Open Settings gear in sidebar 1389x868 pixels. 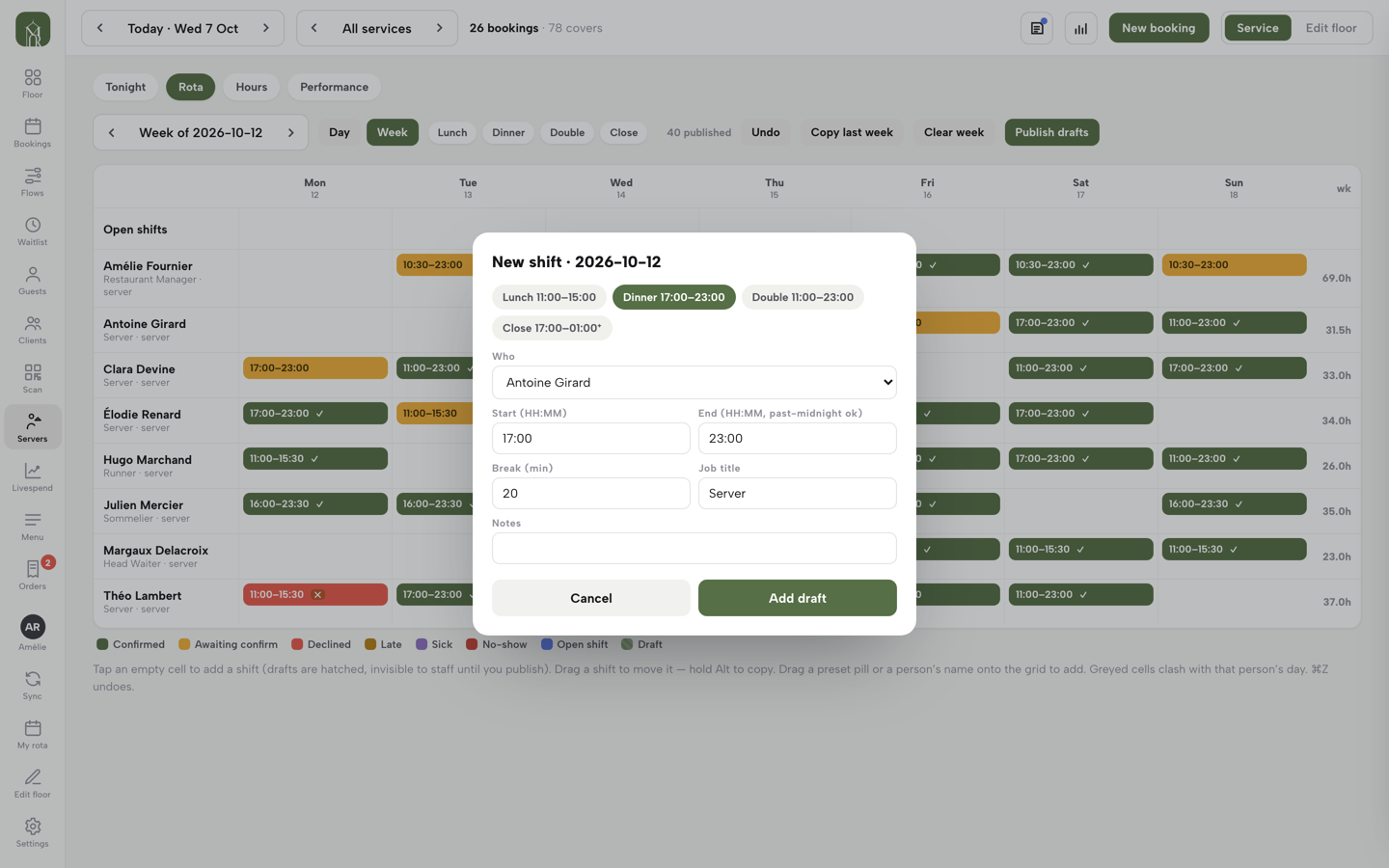click(33, 832)
